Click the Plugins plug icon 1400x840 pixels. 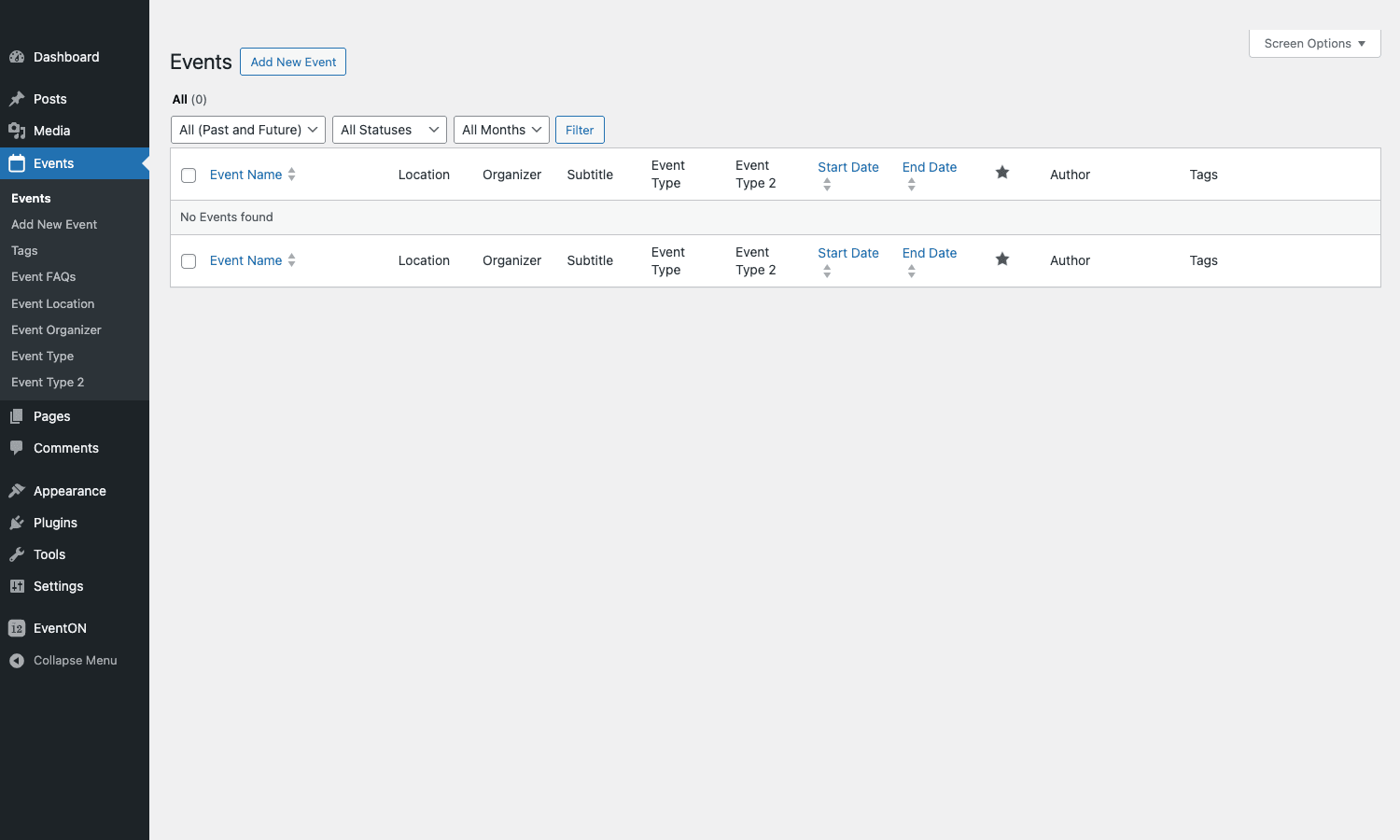point(17,523)
